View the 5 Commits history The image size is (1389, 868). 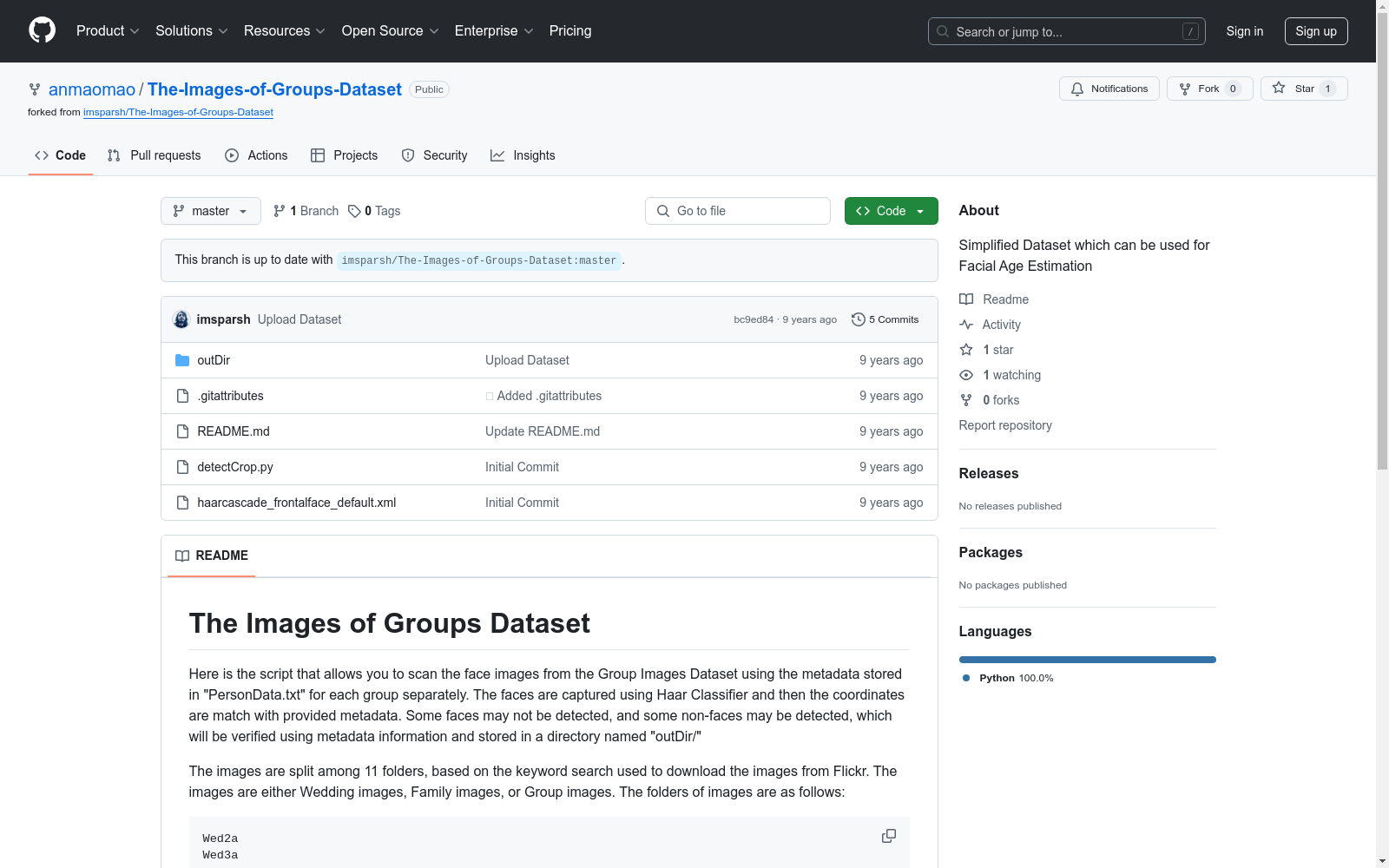(885, 319)
